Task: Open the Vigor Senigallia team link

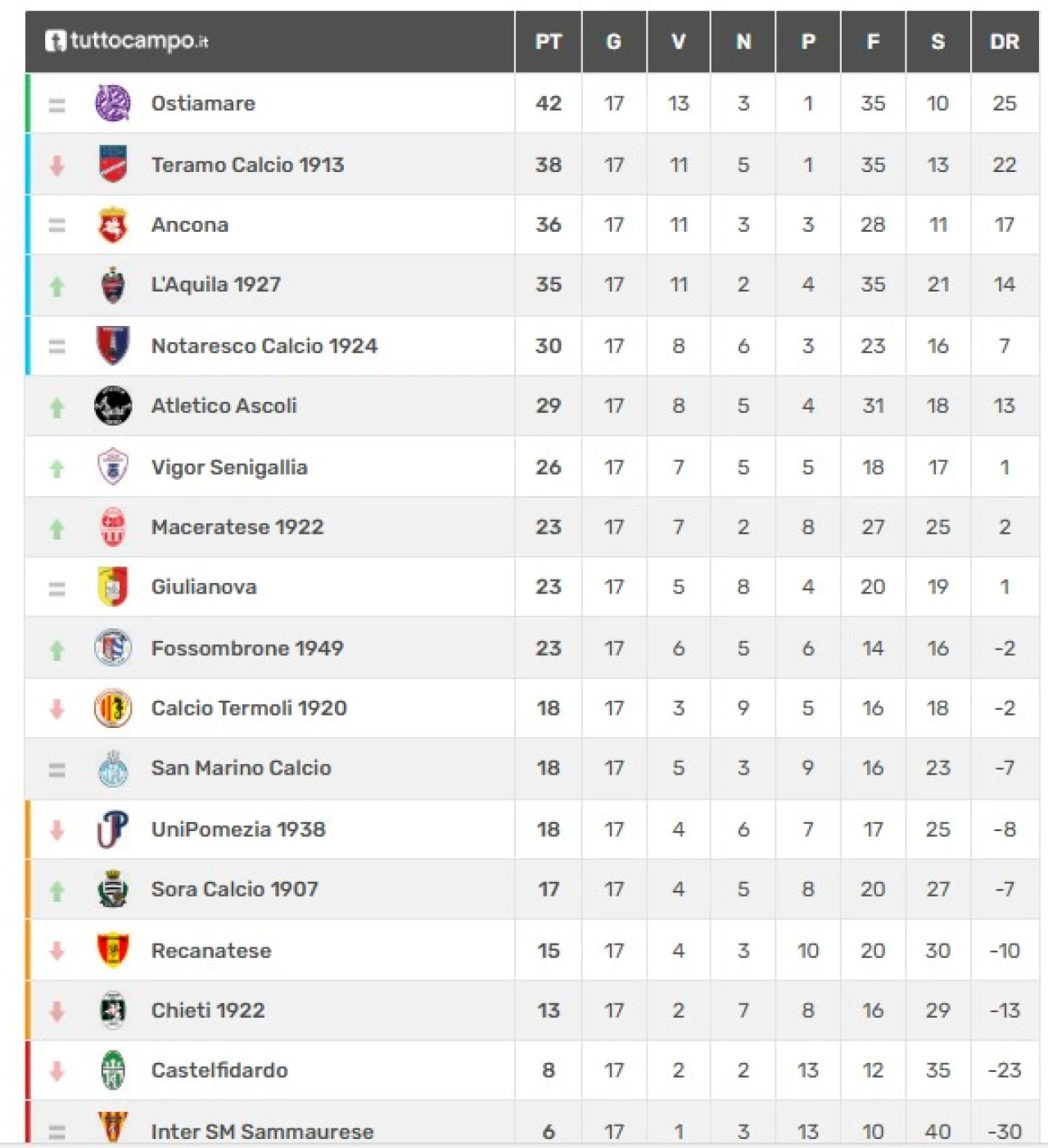Action: tap(229, 468)
